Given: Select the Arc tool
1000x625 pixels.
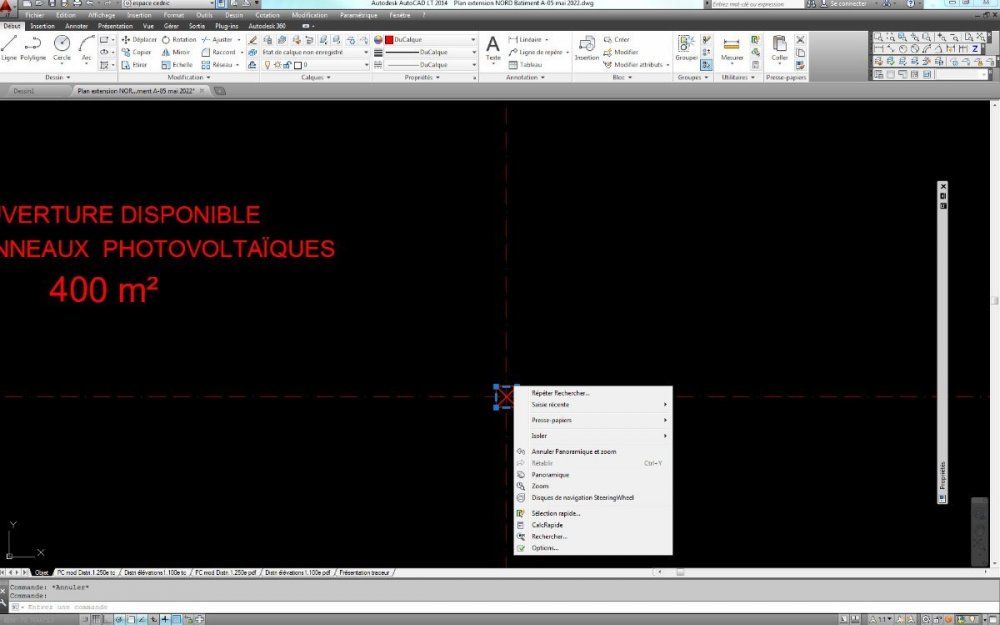Looking at the screenshot, I should pyautogui.click(x=86, y=48).
